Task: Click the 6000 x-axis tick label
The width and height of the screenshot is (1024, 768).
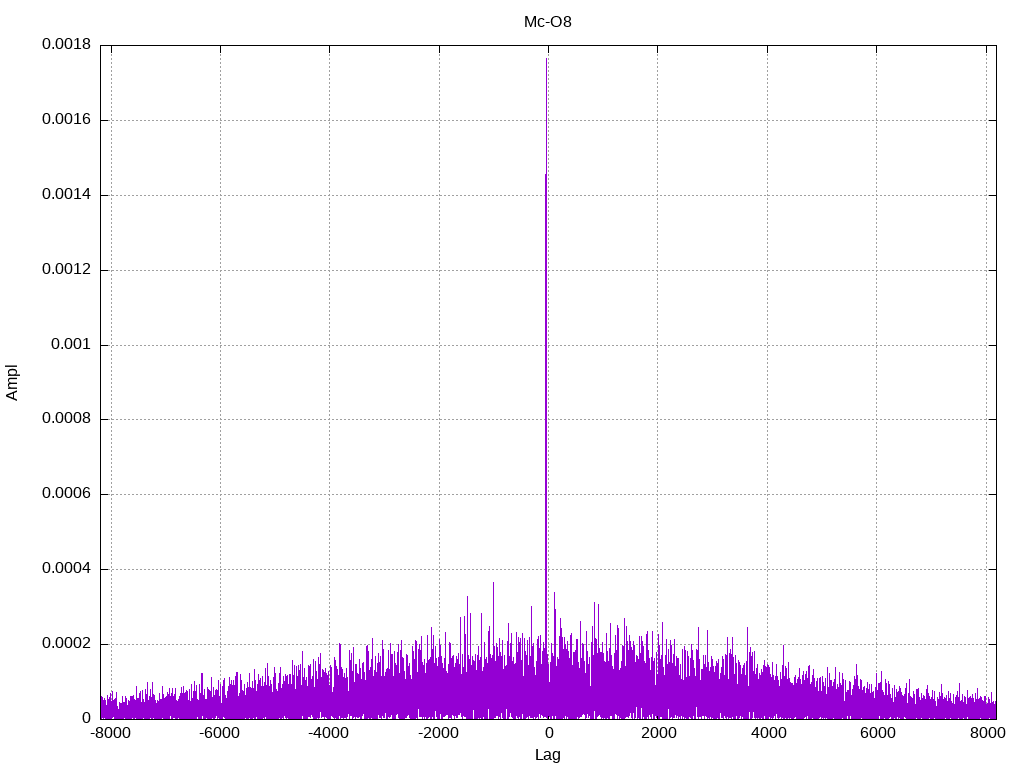Action: coord(877,733)
